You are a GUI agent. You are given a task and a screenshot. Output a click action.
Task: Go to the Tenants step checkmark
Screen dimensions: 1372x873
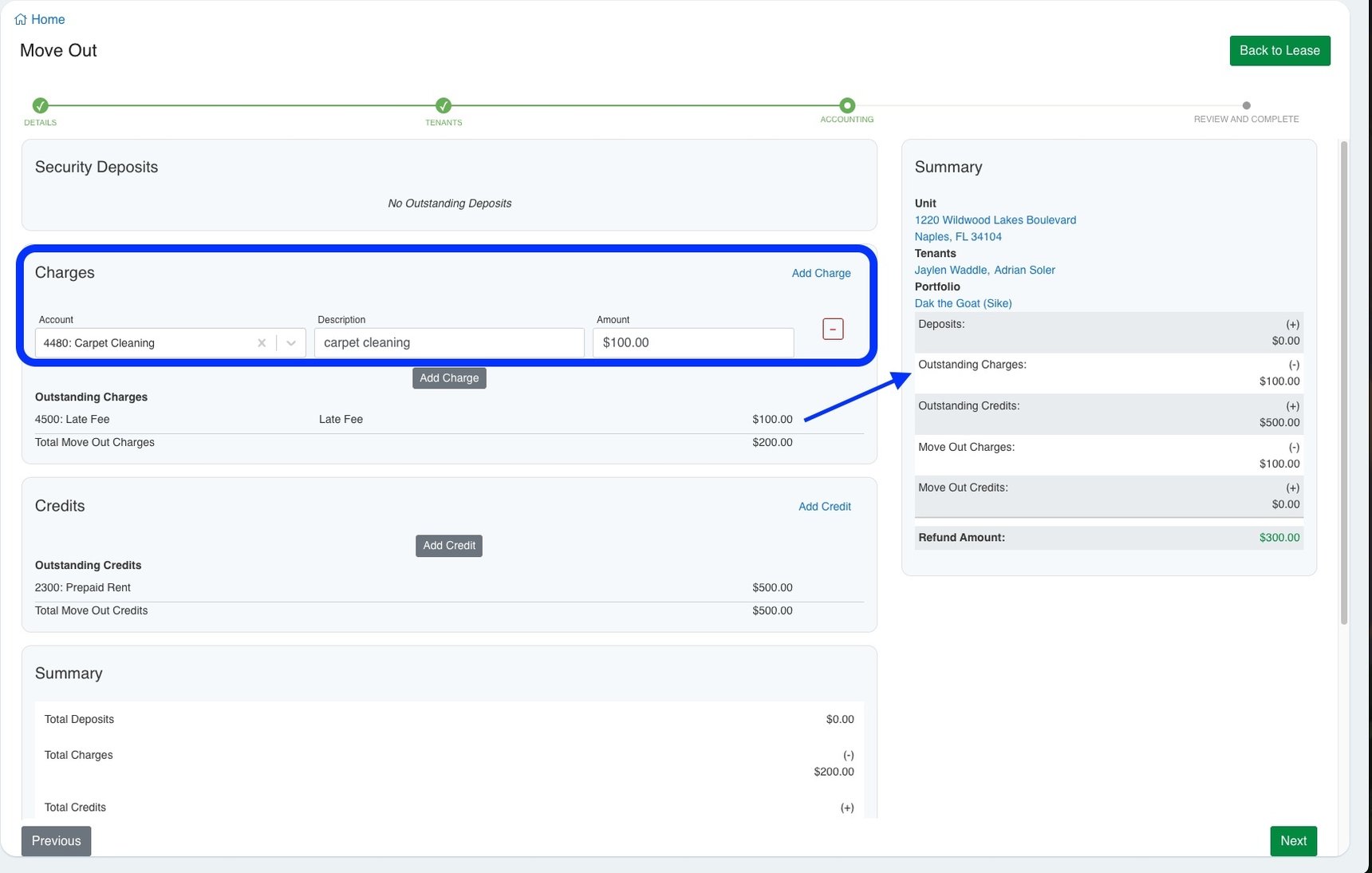point(444,105)
